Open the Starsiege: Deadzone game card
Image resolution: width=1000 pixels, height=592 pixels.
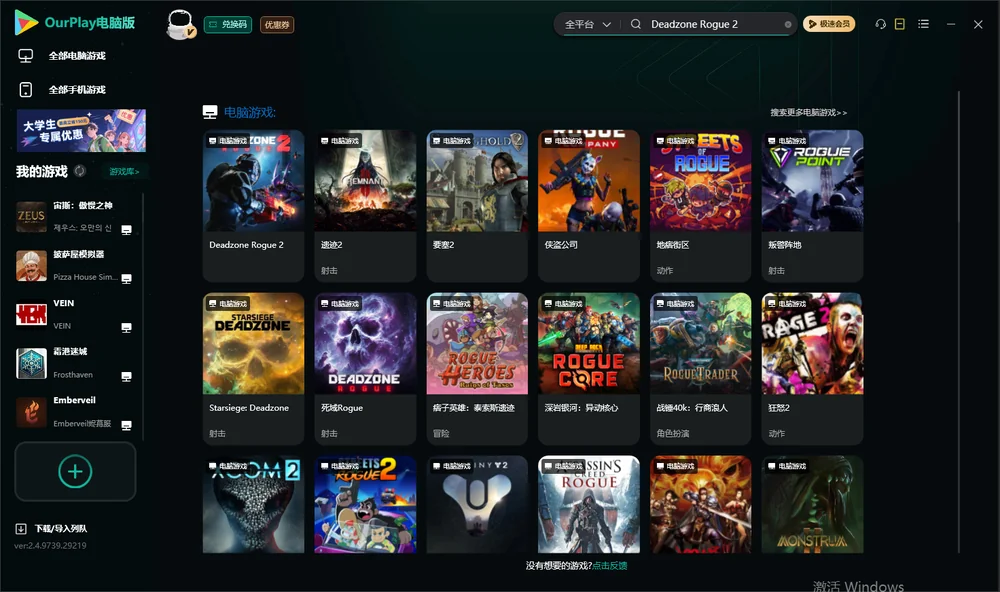tap(253, 369)
